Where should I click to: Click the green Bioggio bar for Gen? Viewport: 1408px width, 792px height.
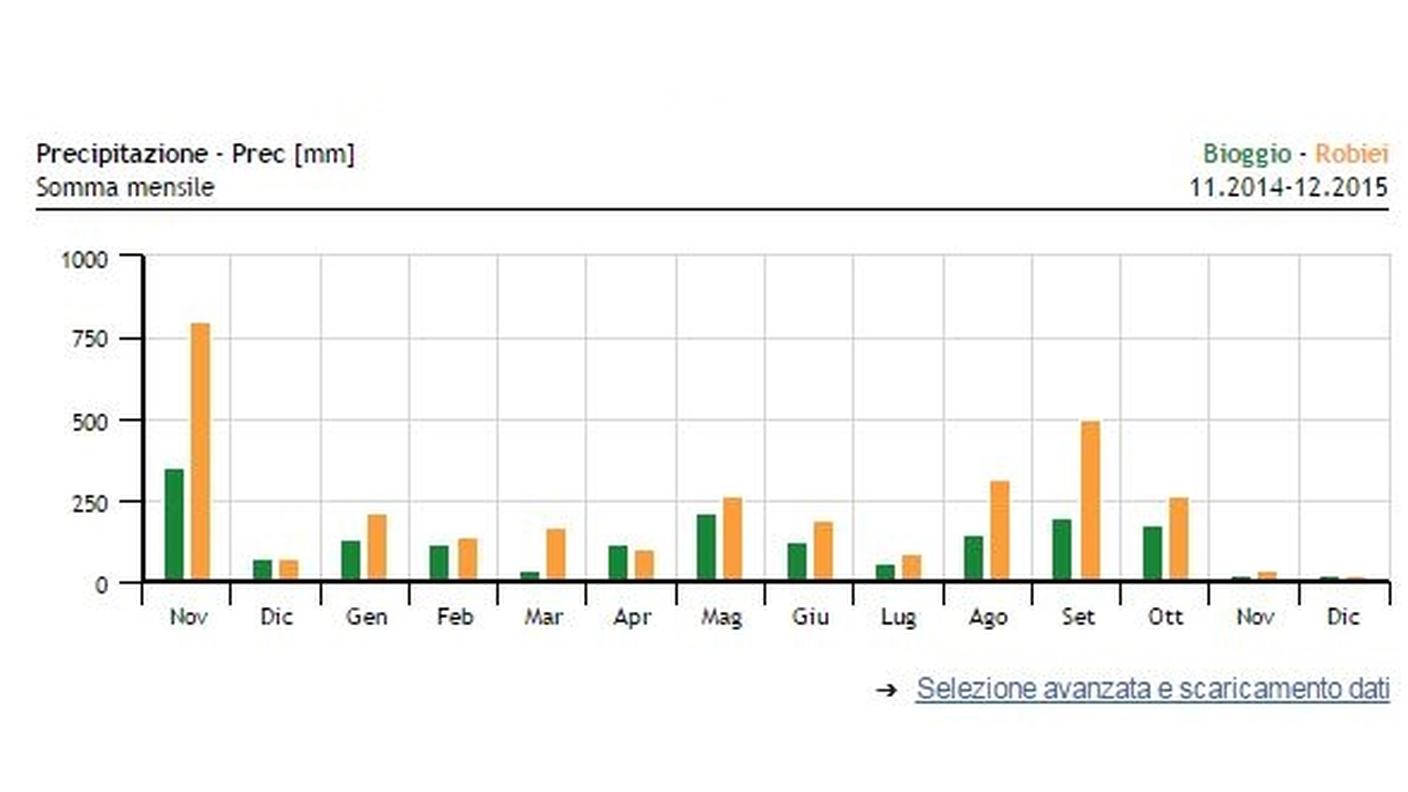tap(351, 560)
